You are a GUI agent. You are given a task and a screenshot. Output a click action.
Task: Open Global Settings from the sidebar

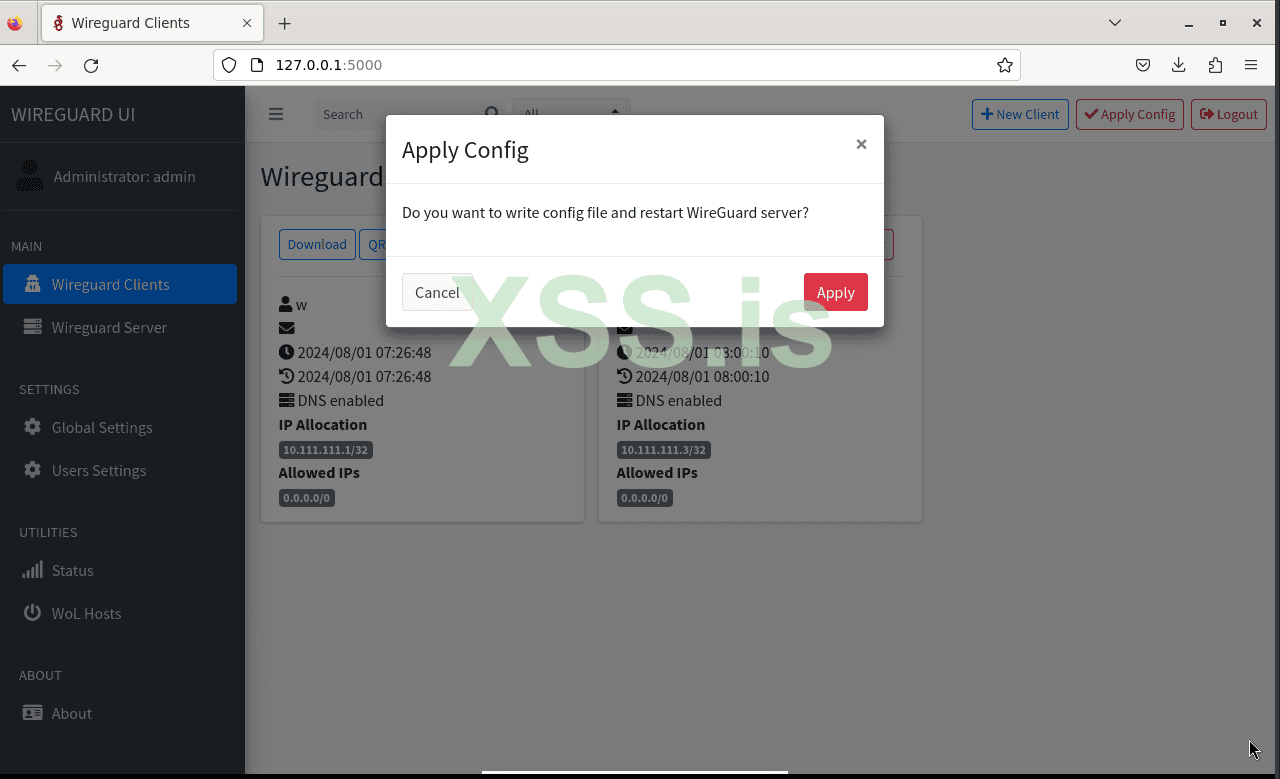tap(32, 427)
